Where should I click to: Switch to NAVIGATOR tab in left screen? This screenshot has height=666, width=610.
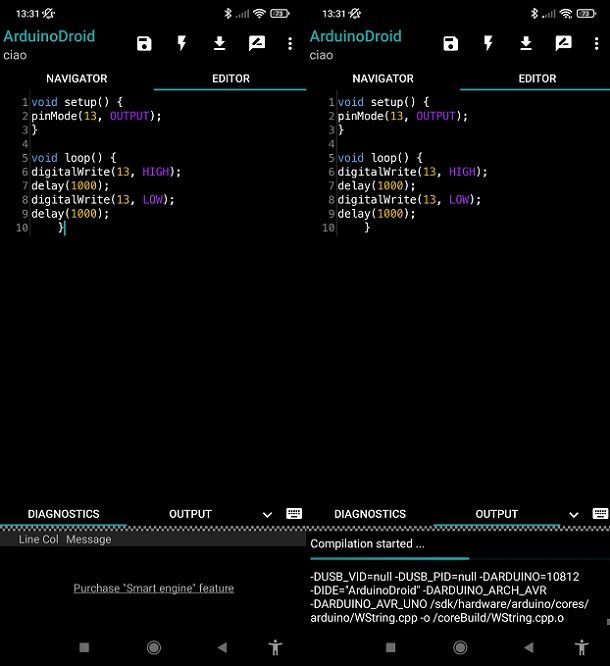77,79
